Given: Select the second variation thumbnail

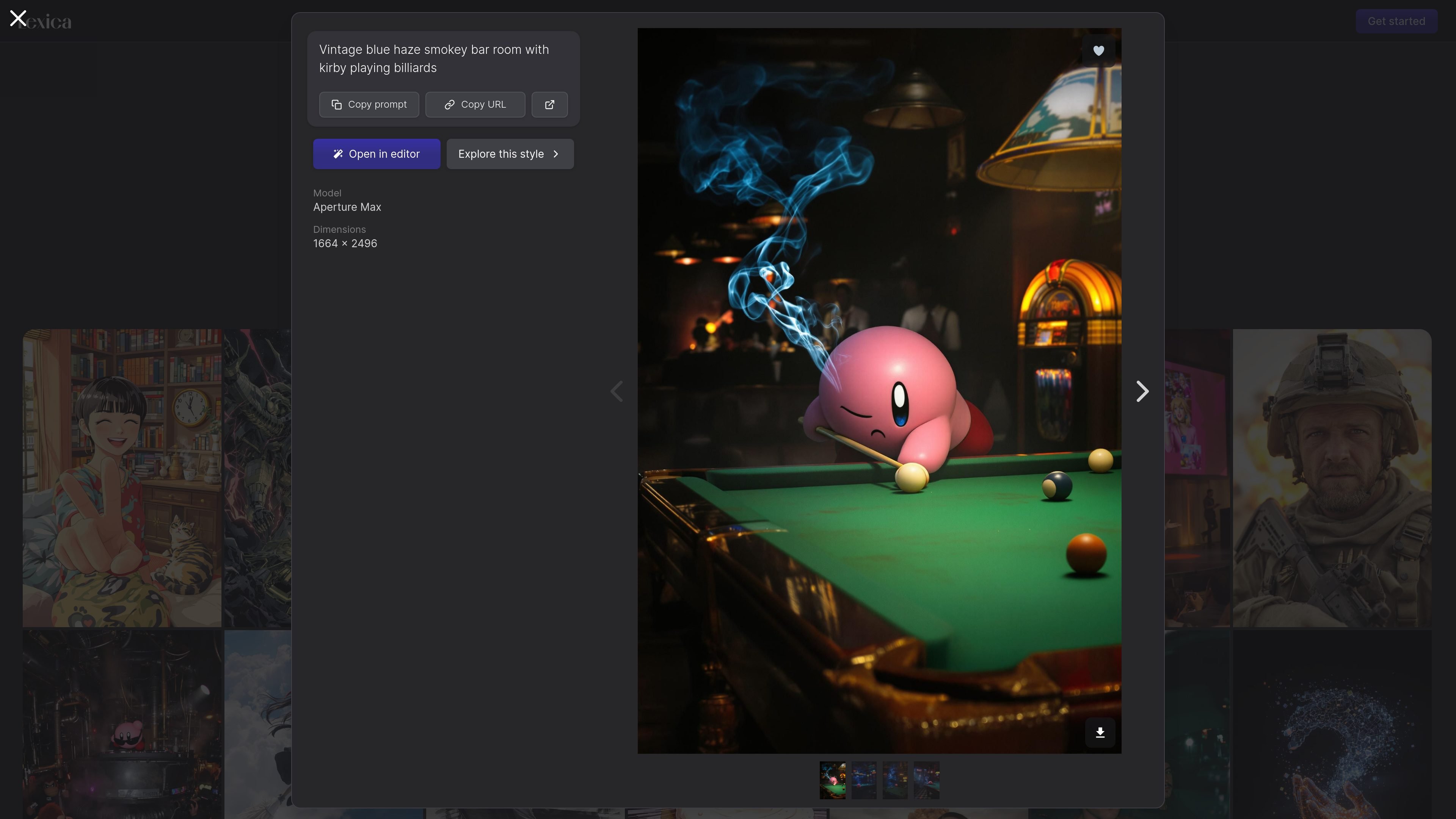Looking at the screenshot, I should coord(864,780).
